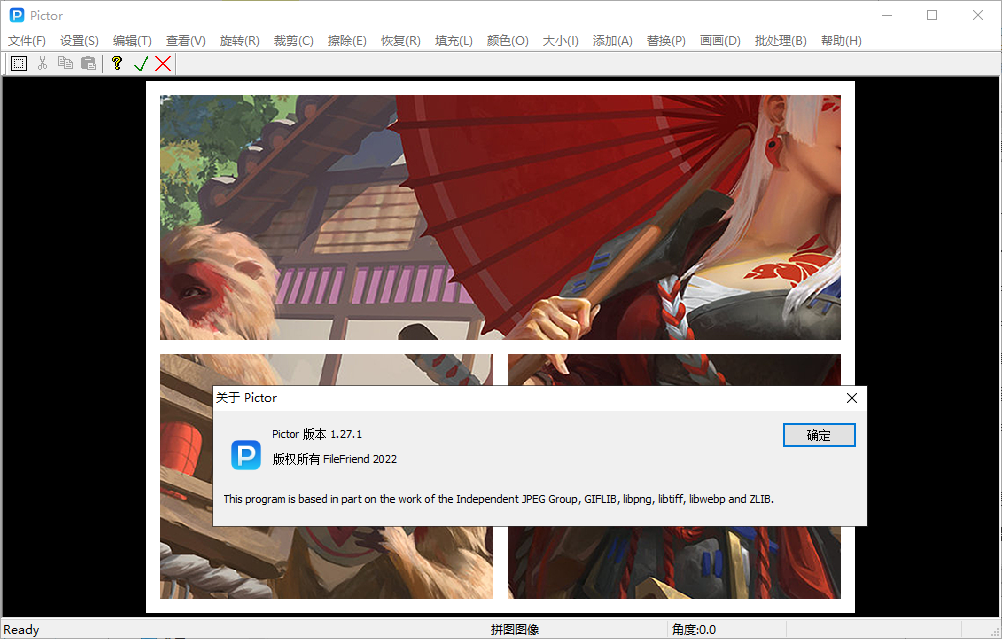
Task: Open the 擦除(E) menu
Action: [347, 41]
